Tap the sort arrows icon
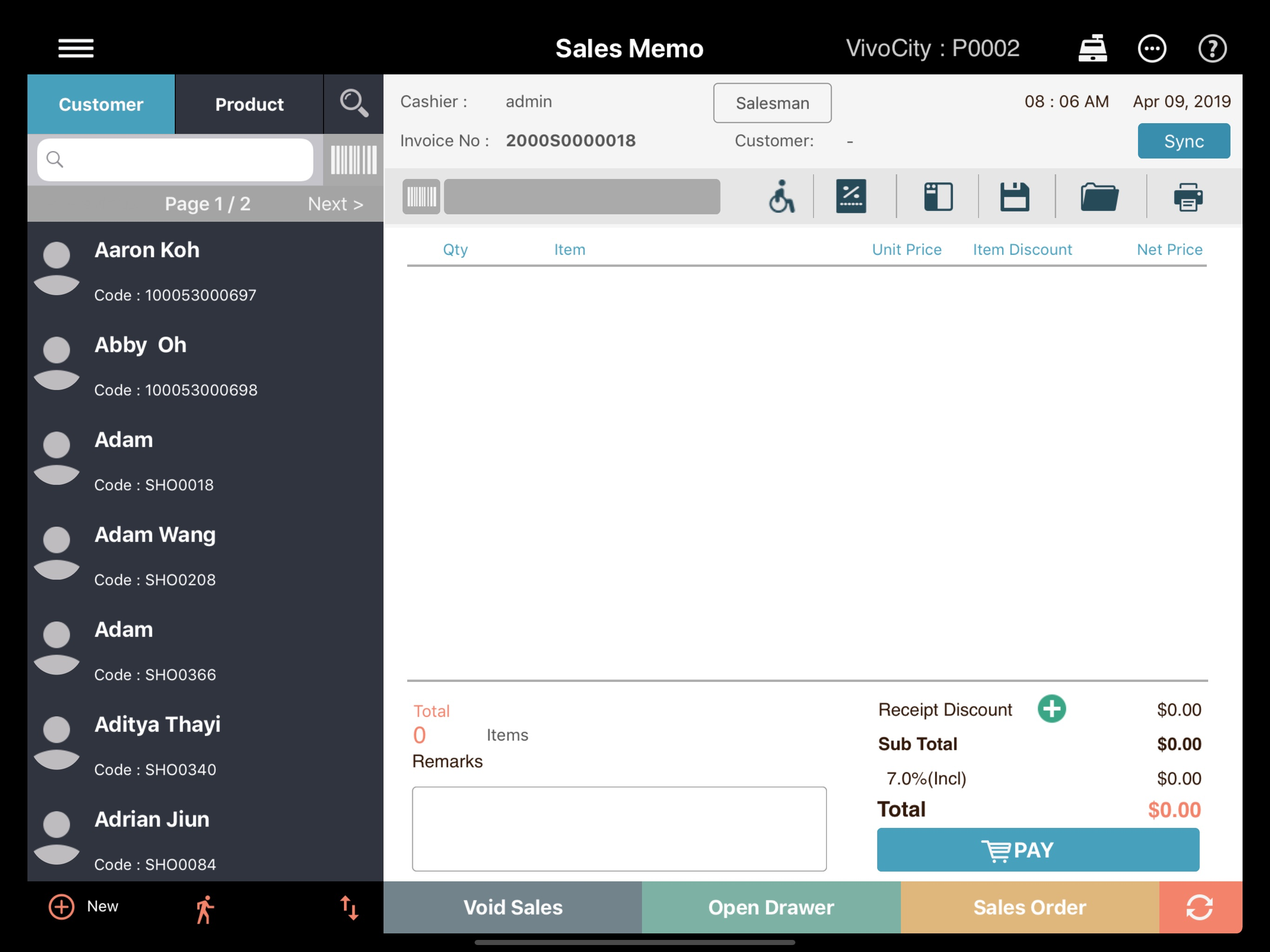The image size is (1270, 952). tap(349, 908)
